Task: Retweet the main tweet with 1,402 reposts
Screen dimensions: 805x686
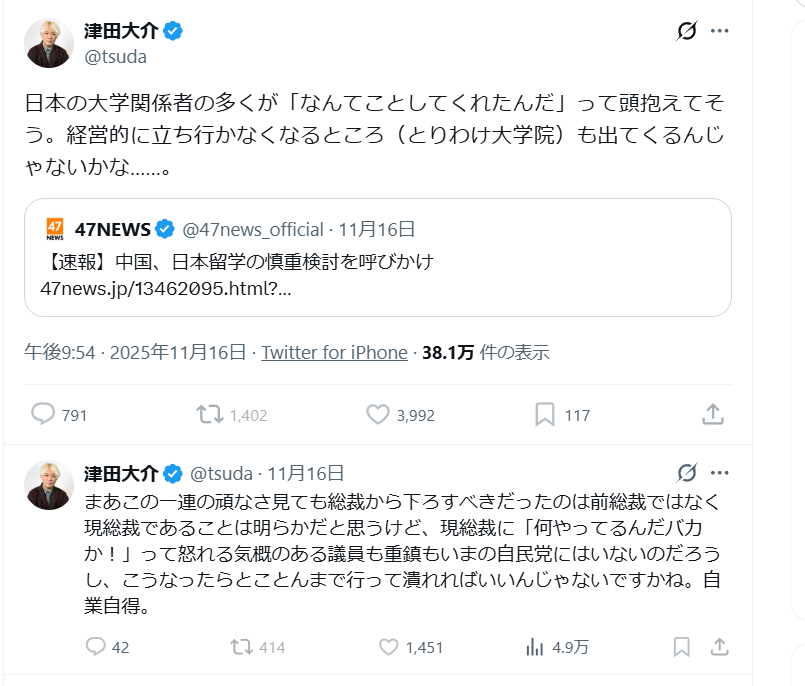Action: pyautogui.click(x=209, y=414)
